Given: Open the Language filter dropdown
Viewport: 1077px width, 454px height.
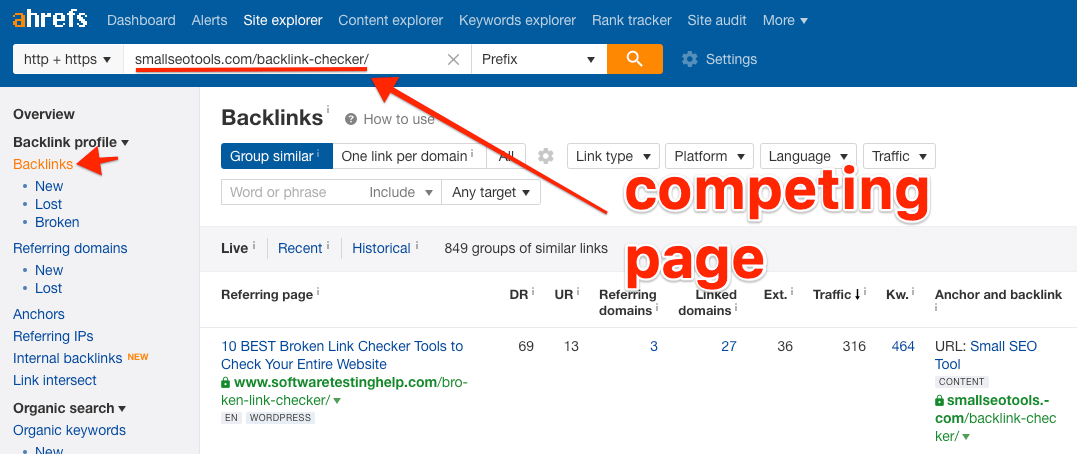Looking at the screenshot, I should (808, 157).
